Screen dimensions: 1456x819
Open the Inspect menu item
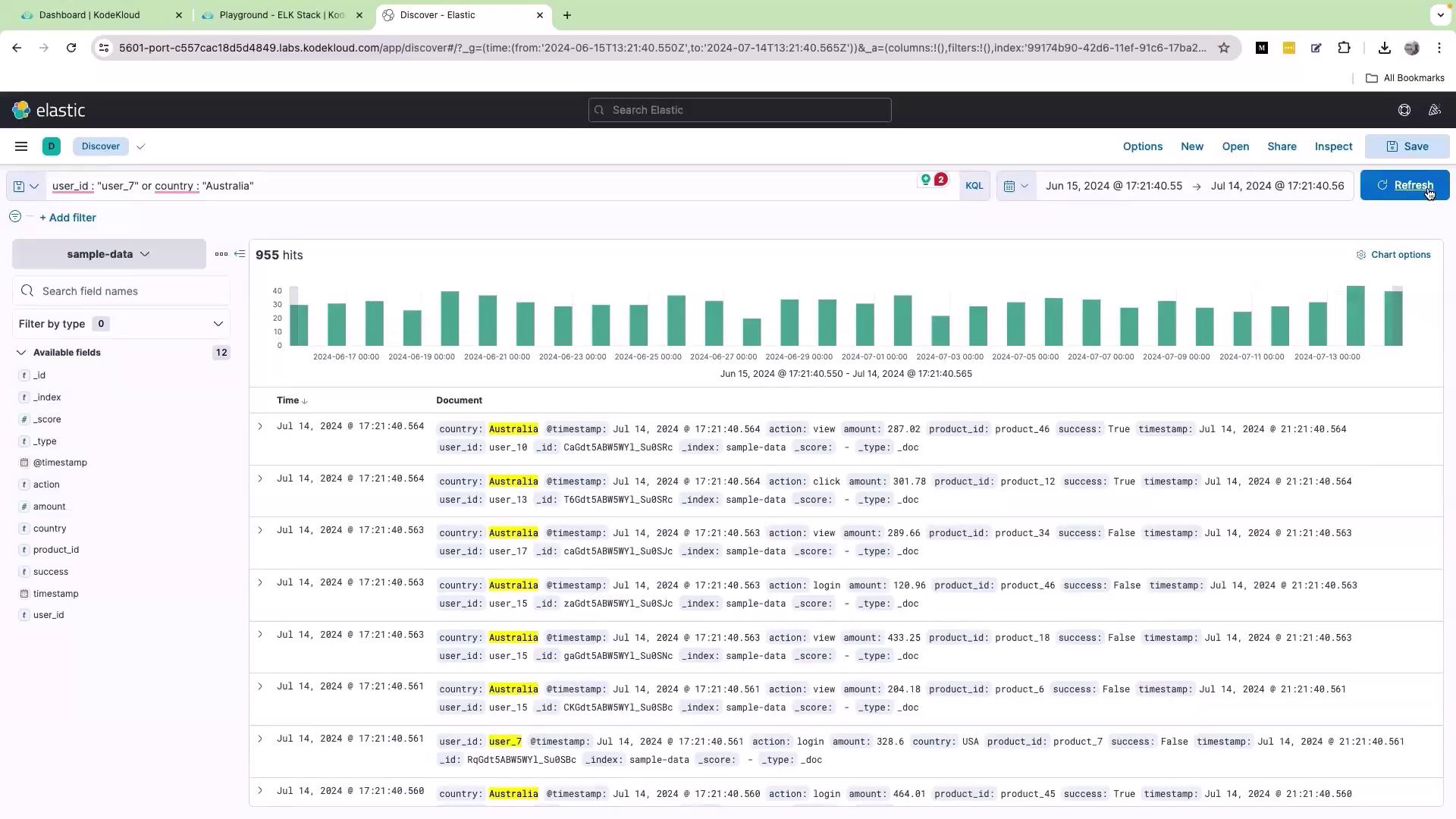(1333, 146)
